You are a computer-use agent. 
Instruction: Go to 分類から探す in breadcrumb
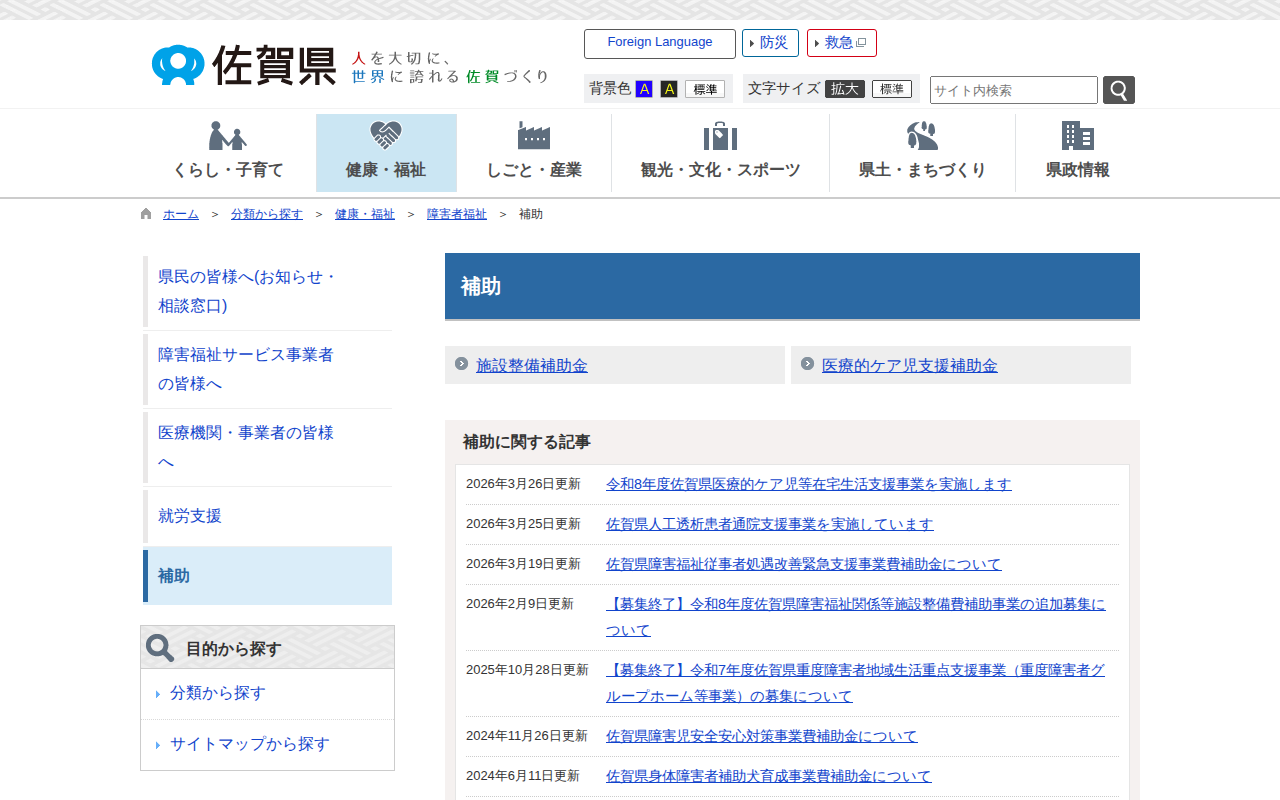(x=267, y=214)
